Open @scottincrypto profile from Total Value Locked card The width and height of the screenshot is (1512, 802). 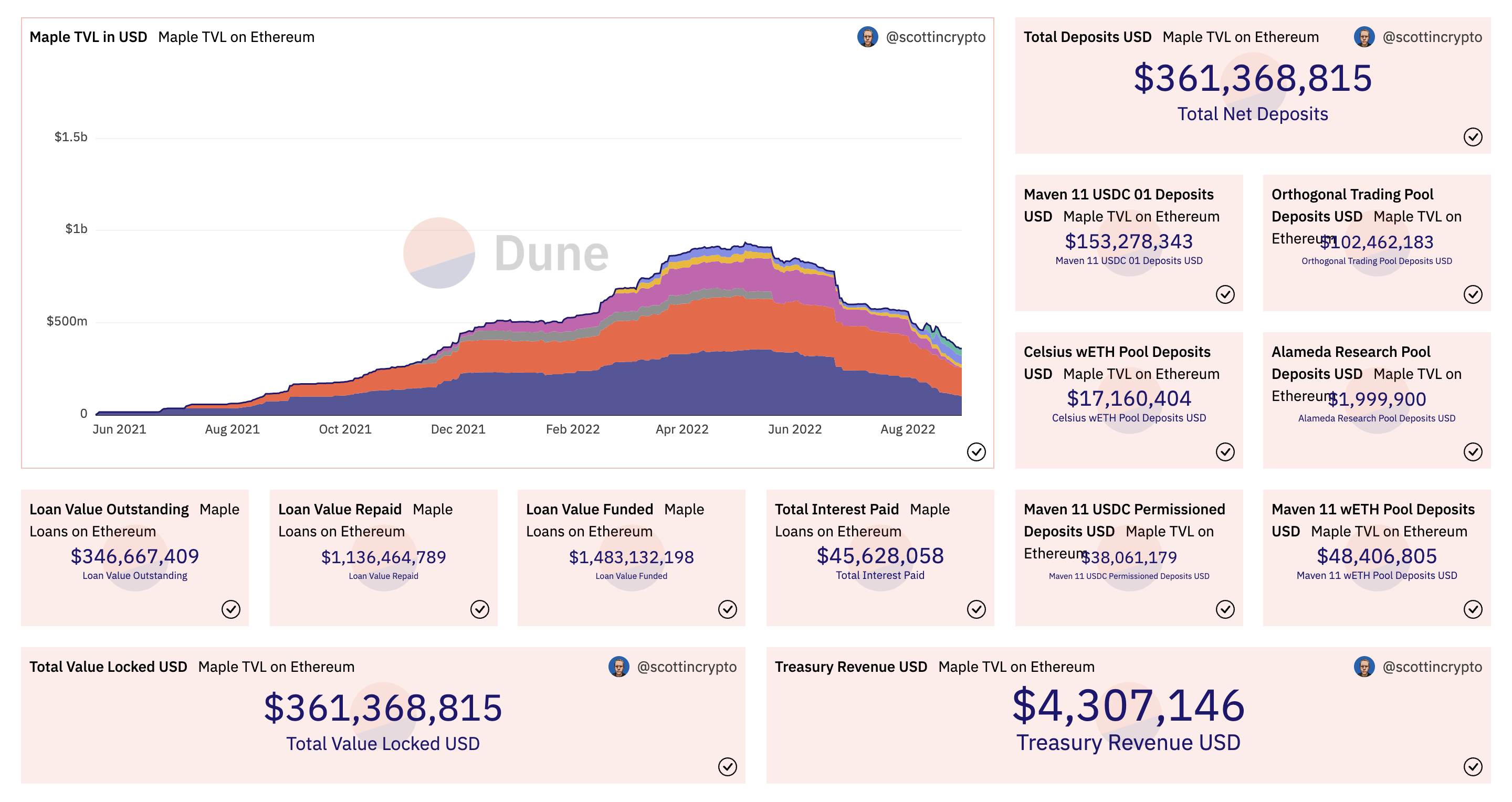click(x=687, y=667)
